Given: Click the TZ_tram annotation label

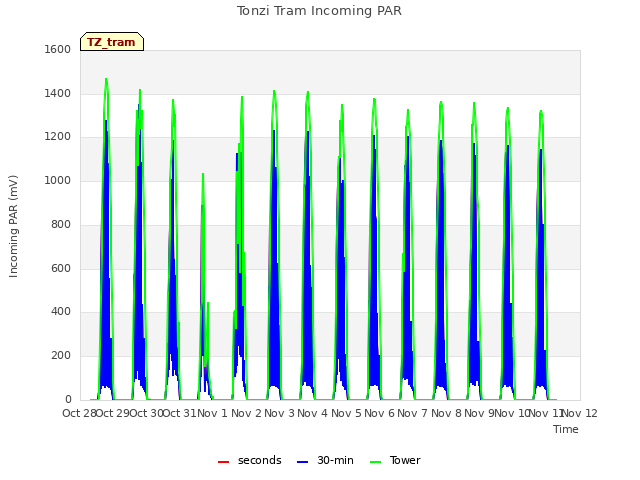Looking at the screenshot, I should point(111,42).
